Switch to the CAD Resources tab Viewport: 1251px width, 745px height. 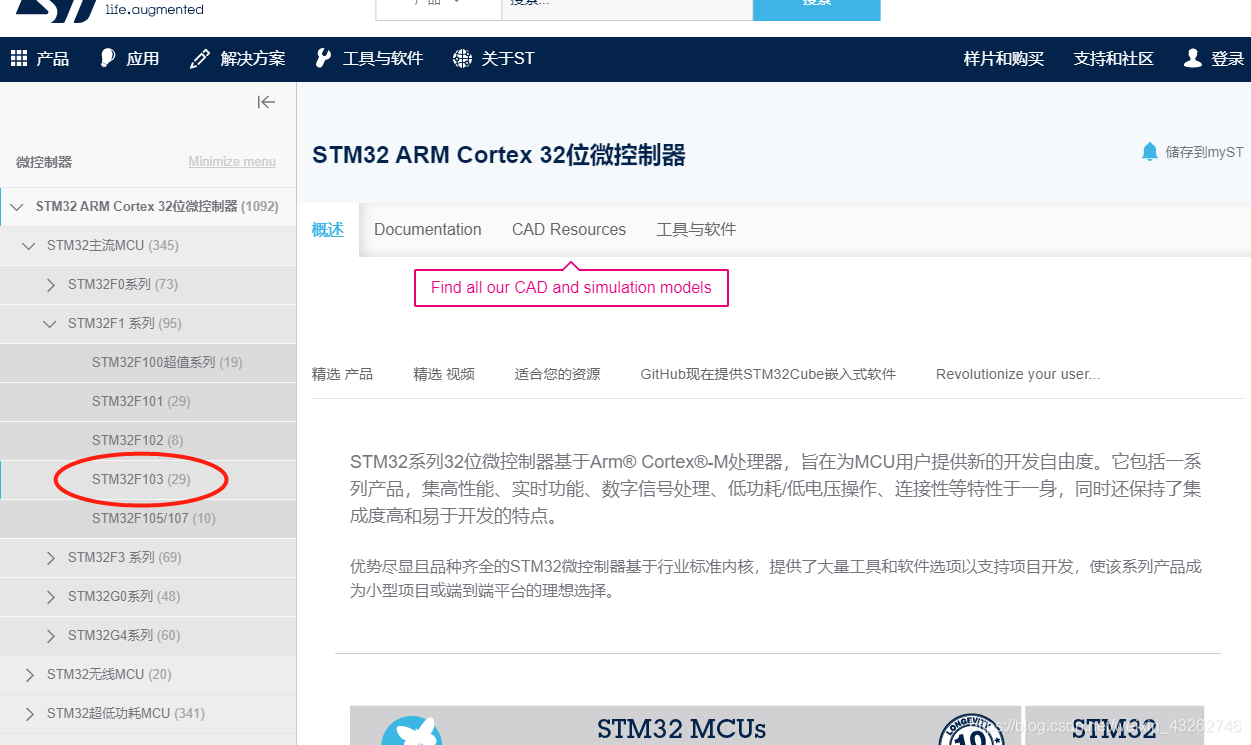pos(569,230)
